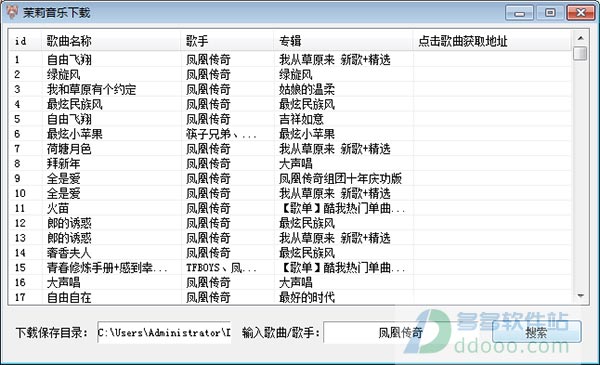Click artist 凤凰传奇 in row 3

(x=208, y=90)
